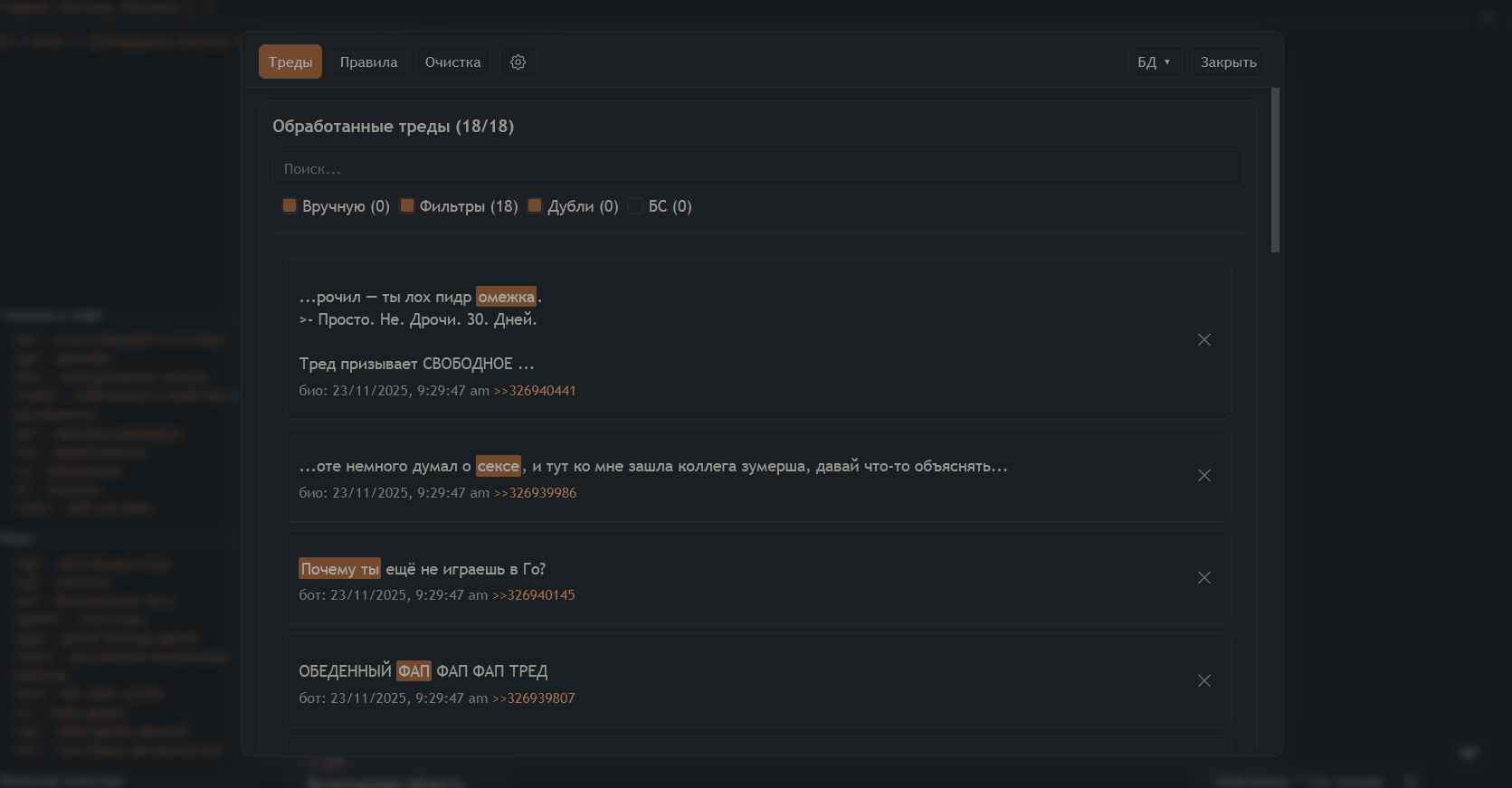
Task: Open the 'БД' dropdown menu
Action: 1154,62
